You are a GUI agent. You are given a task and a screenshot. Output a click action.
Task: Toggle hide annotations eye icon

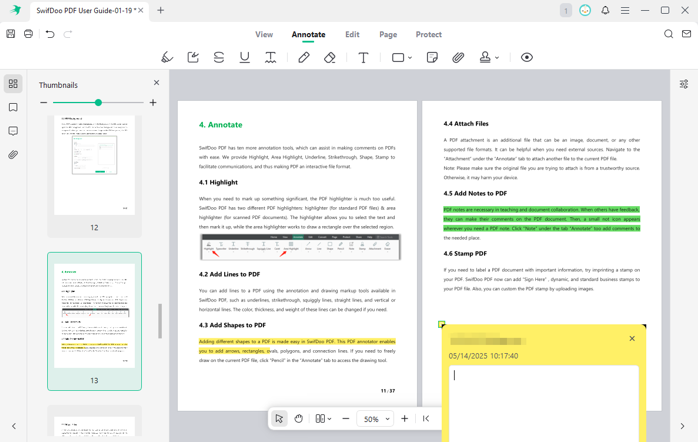coord(527,57)
